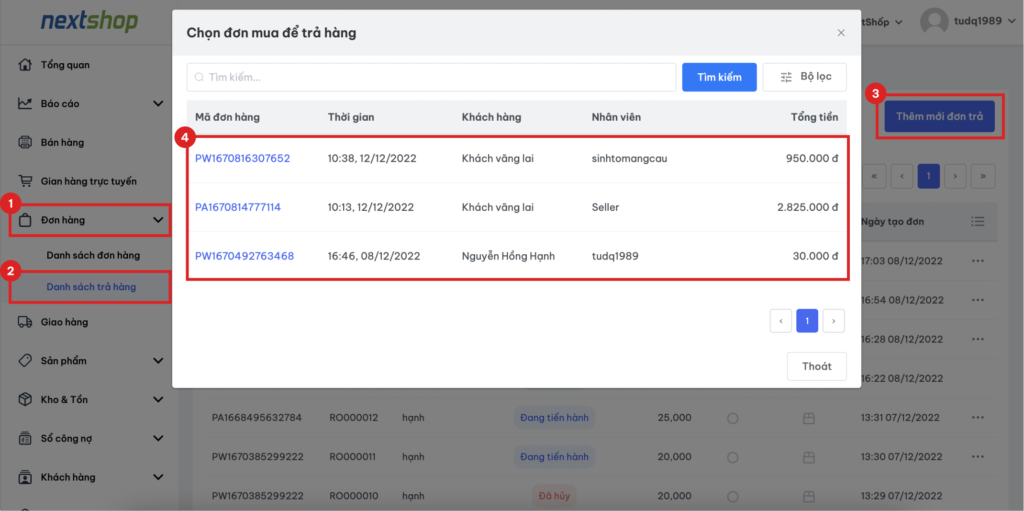Collapse the Đơn hàng menu chevron
Screen dimensions: 1024x511
click(158, 220)
